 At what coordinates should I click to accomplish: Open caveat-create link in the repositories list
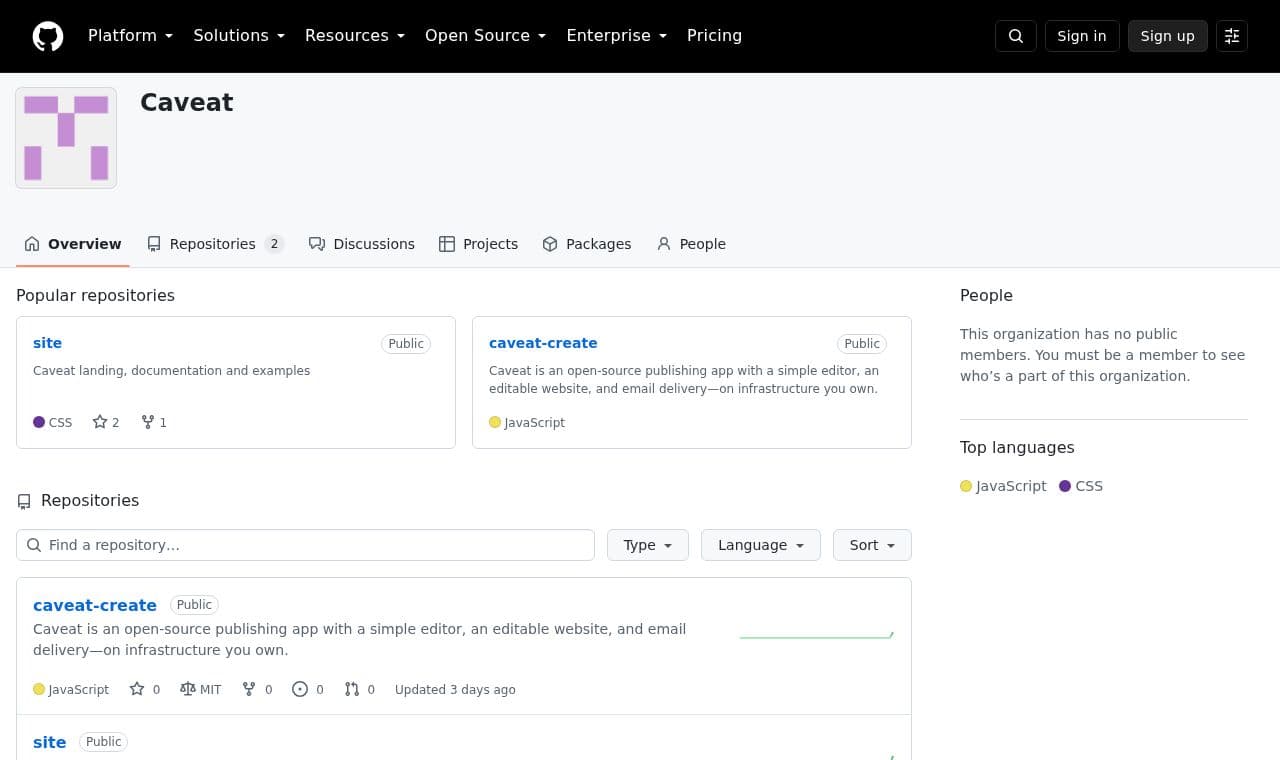[95, 605]
